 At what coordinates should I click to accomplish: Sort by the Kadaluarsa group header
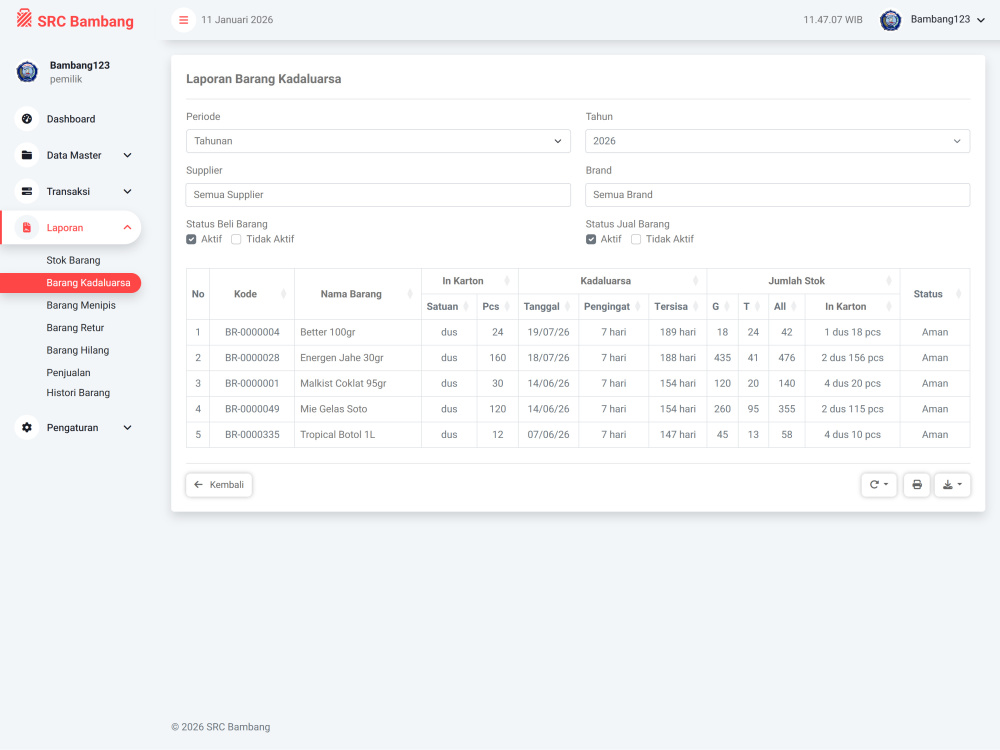[x=612, y=281]
